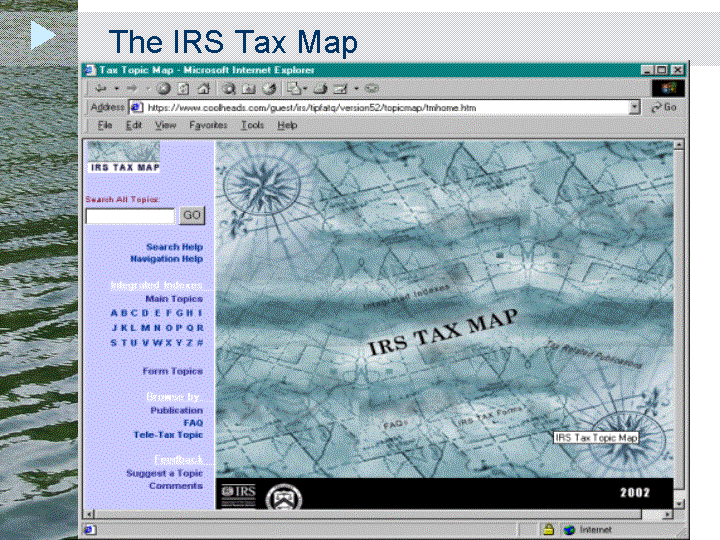Open the Favorites menu
Viewport: 720px width, 540px height.
click(x=208, y=125)
